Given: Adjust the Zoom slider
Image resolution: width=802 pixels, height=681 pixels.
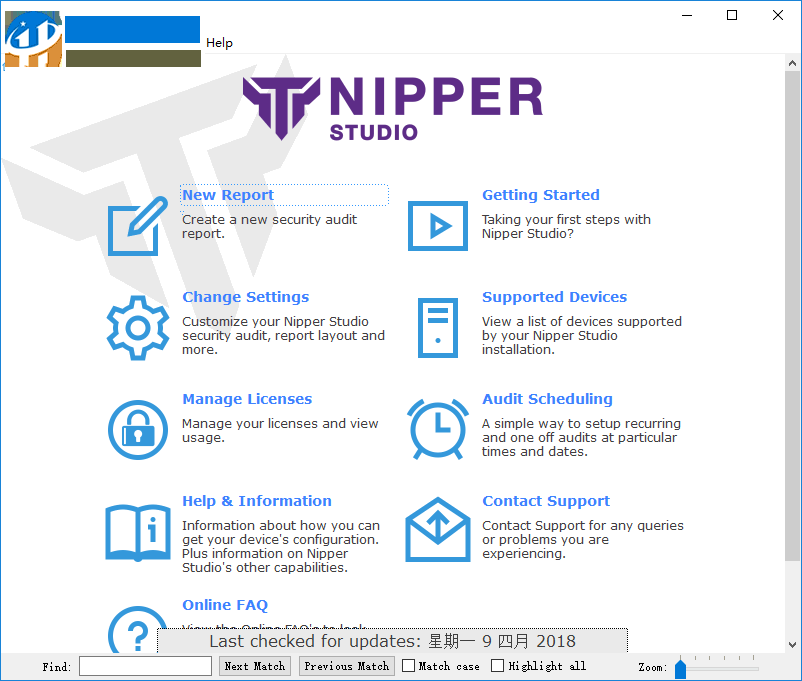Looking at the screenshot, I should point(681,667).
